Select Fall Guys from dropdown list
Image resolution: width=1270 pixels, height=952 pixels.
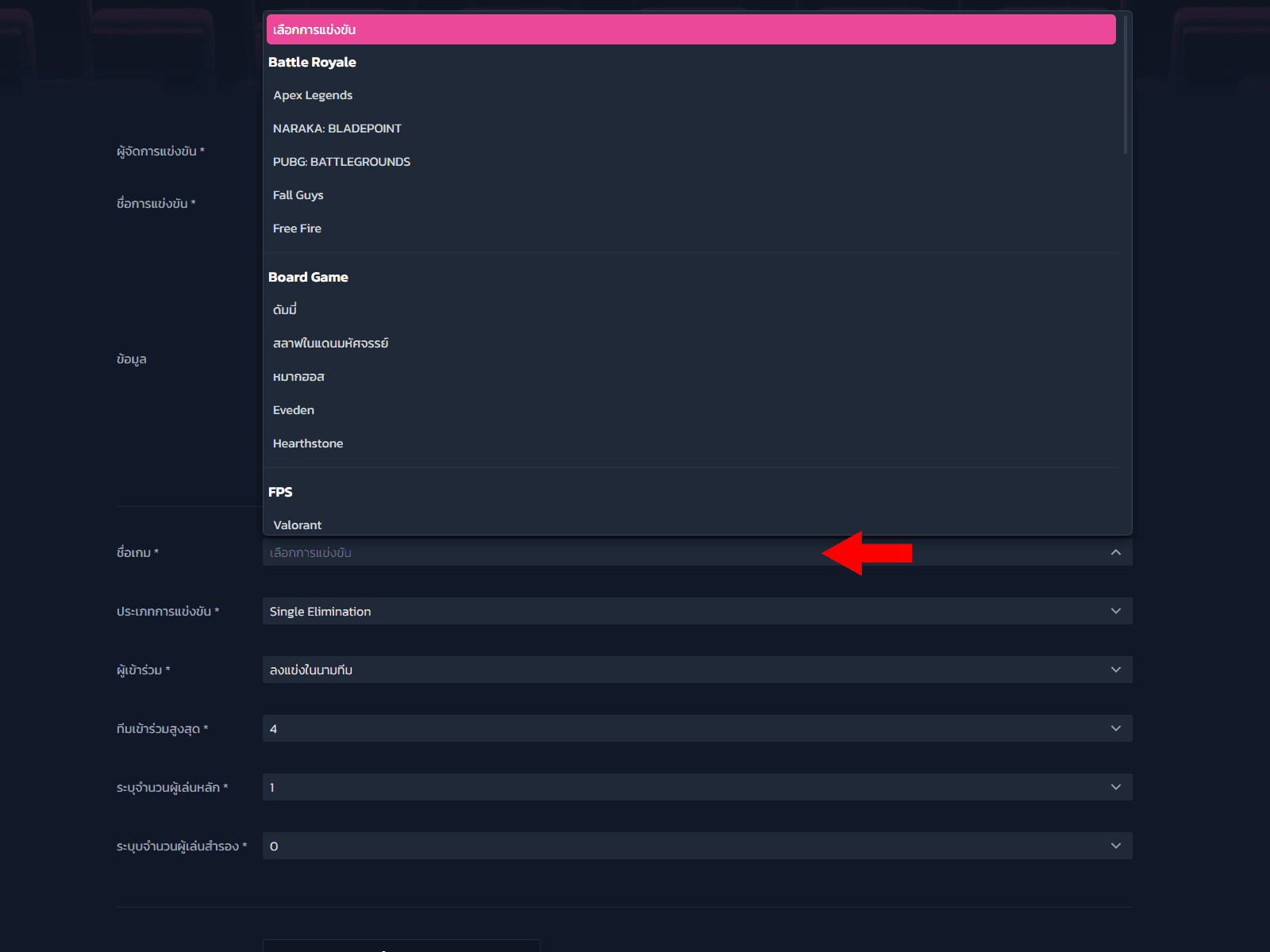point(691,195)
